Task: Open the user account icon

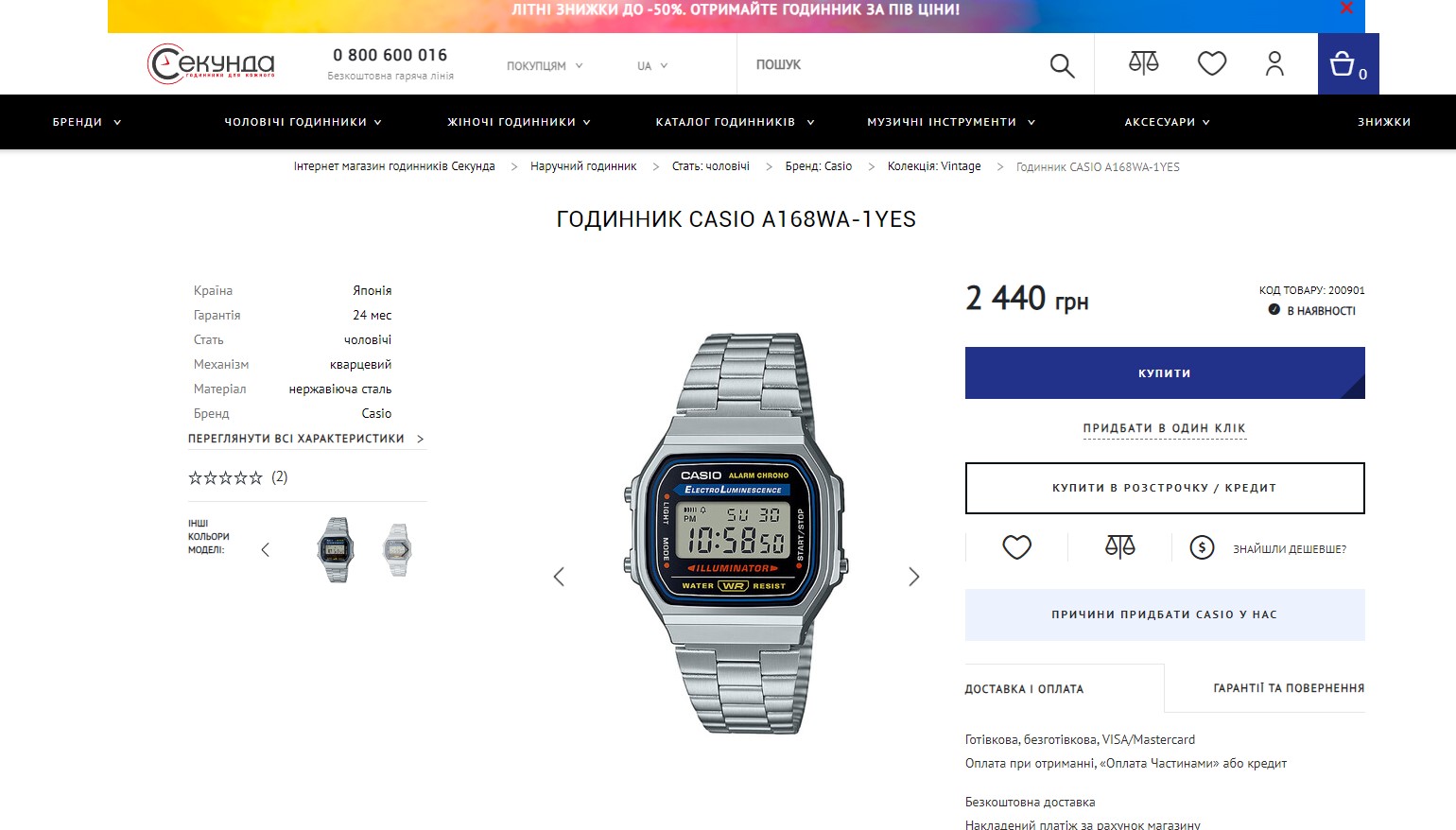Action: [1274, 63]
